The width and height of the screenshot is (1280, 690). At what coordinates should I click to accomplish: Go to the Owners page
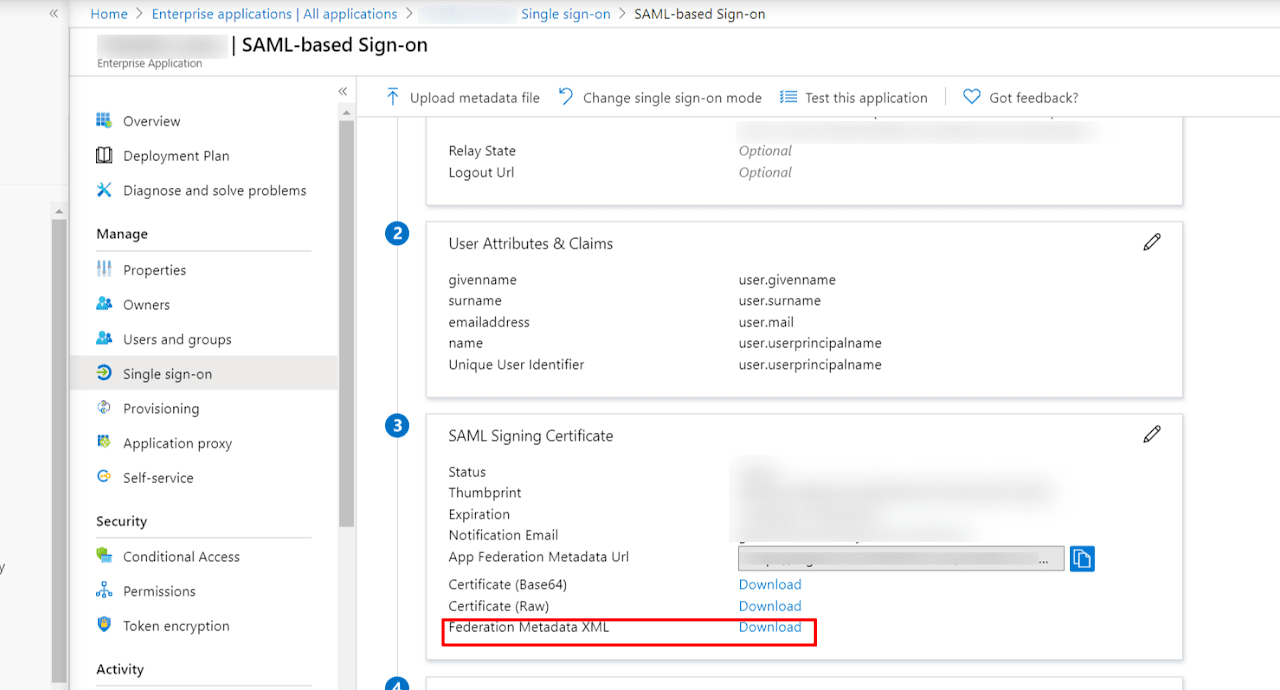click(x=146, y=305)
